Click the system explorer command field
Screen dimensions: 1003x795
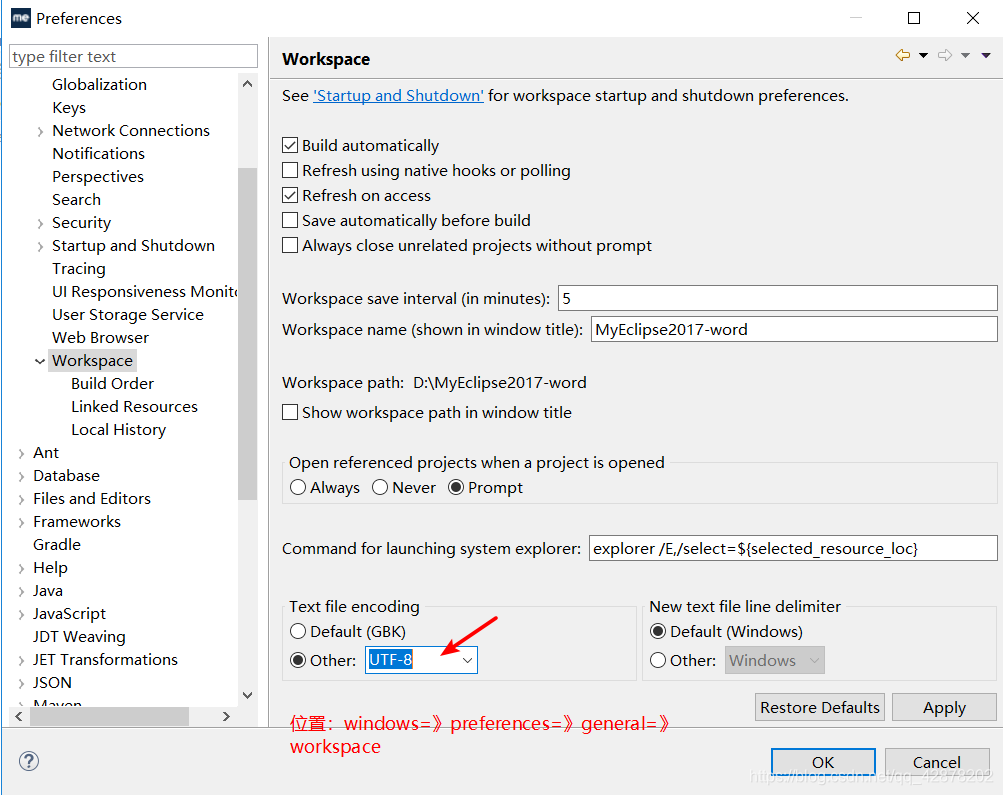click(793, 548)
